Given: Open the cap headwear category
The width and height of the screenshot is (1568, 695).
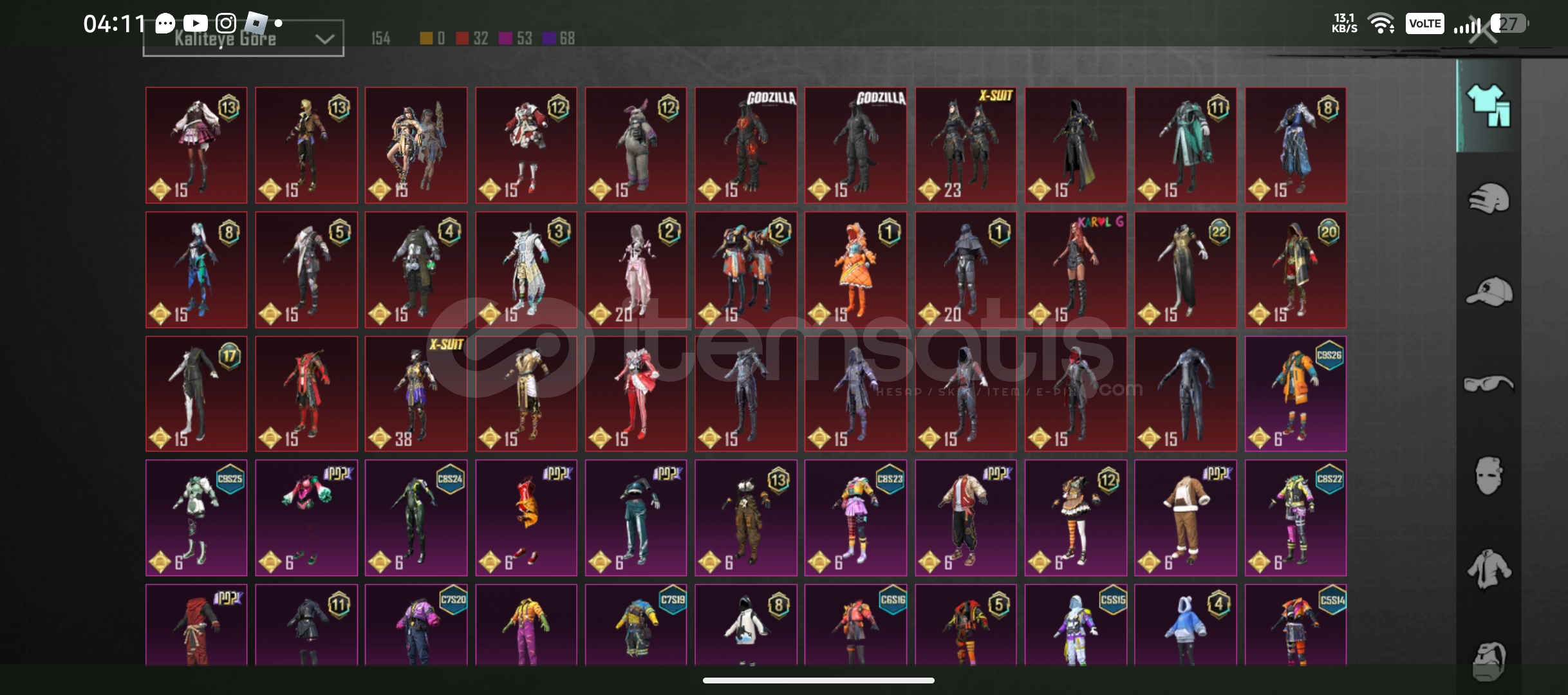Looking at the screenshot, I should (1488, 292).
